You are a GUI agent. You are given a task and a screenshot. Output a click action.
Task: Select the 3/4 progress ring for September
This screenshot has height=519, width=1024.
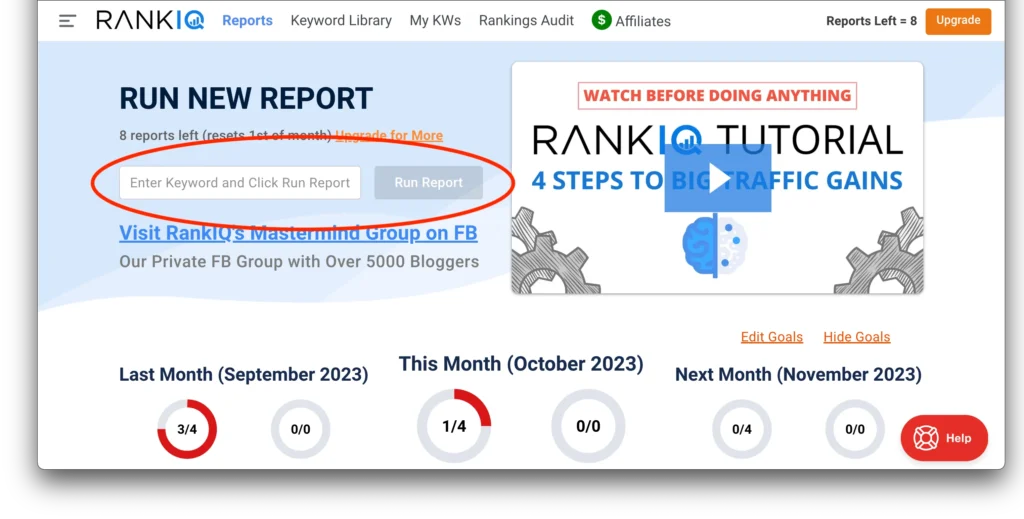coord(187,429)
